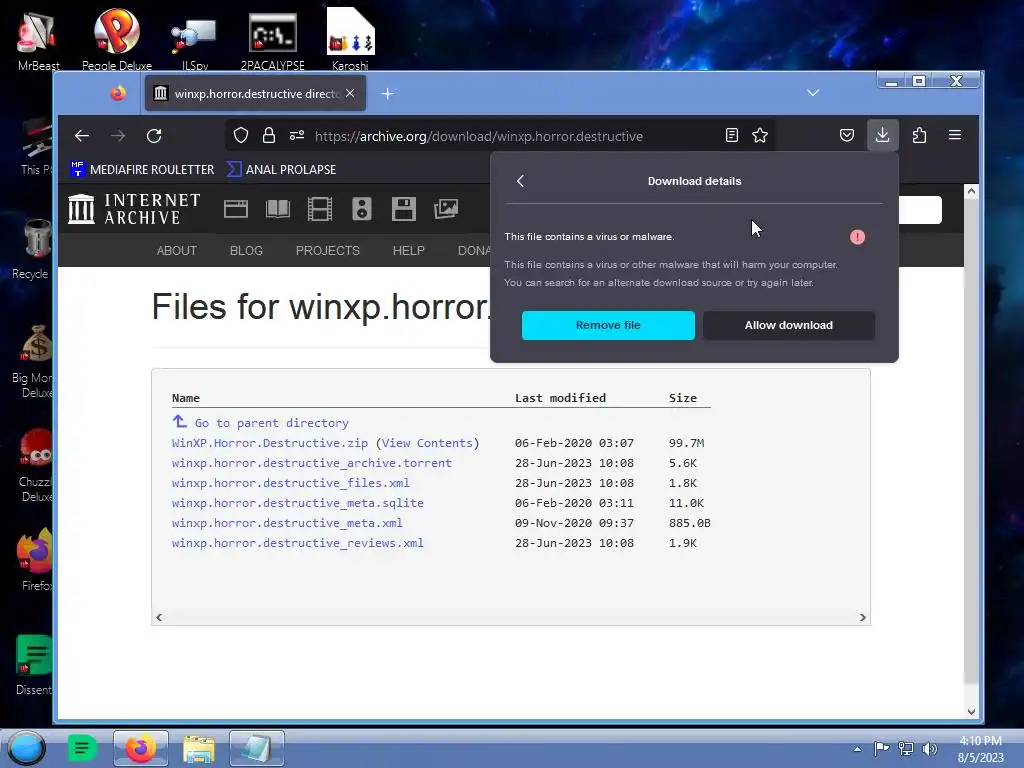The image size is (1024, 768).
Task: Open the Peggle Deluxe desktop icon
Action: tap(117, 39)
